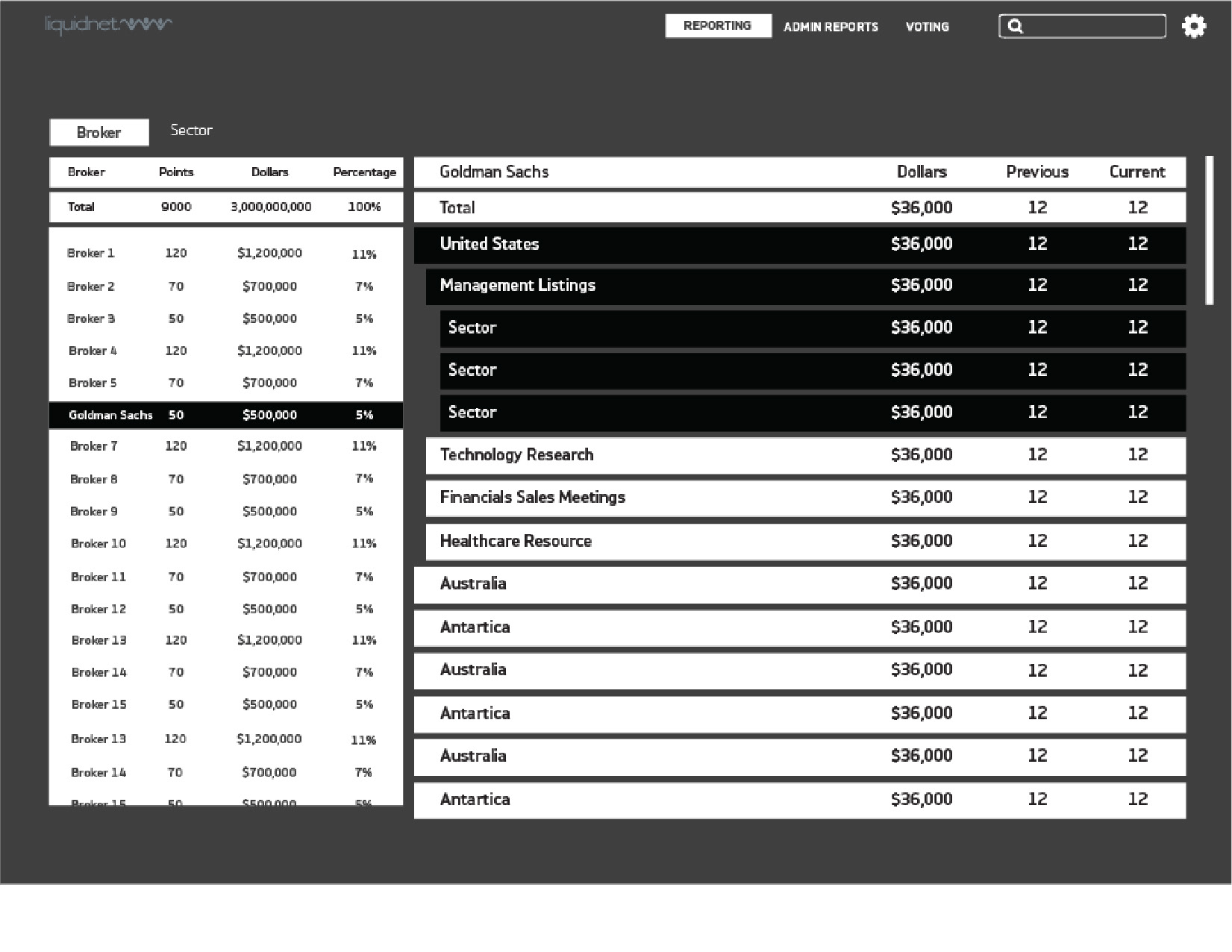Click the liquidnet logo

point(108,25)
